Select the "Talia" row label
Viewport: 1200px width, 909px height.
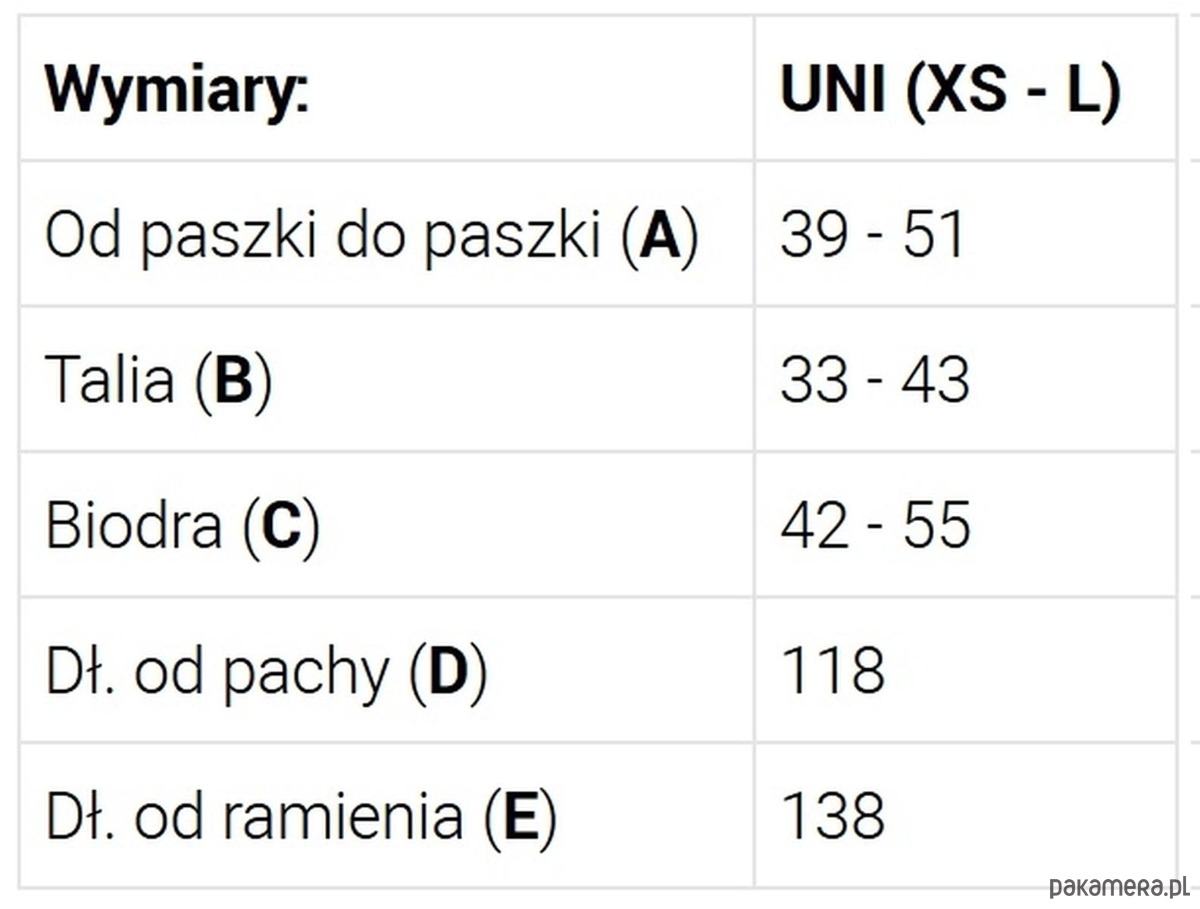tap(110, 381)
